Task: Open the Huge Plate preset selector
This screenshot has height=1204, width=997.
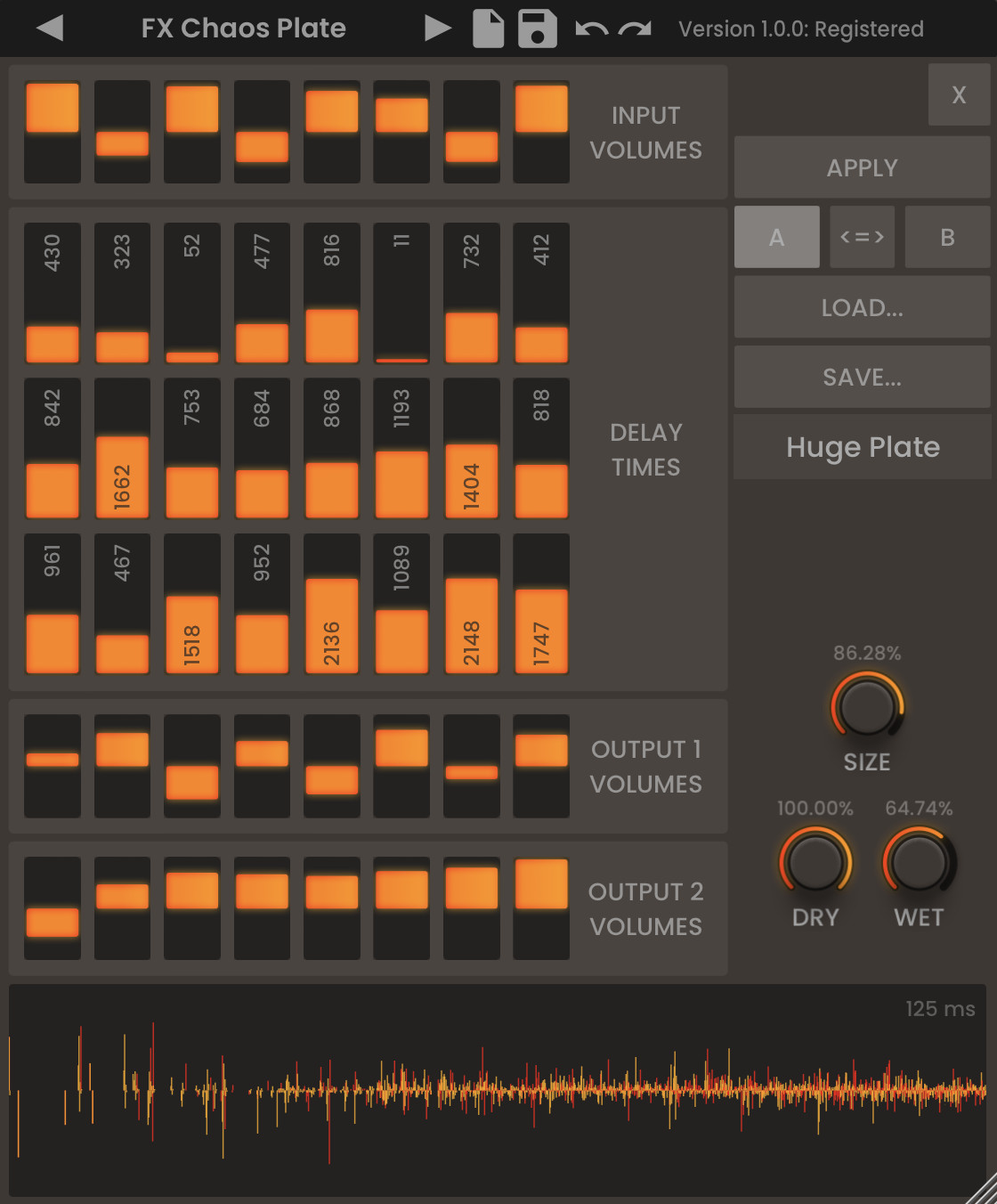Action: 862,447
